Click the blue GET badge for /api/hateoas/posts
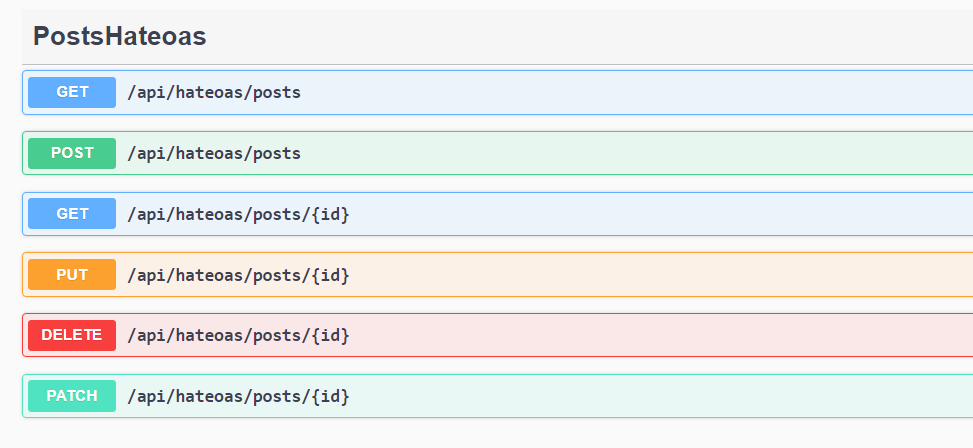 click(72, 92)
